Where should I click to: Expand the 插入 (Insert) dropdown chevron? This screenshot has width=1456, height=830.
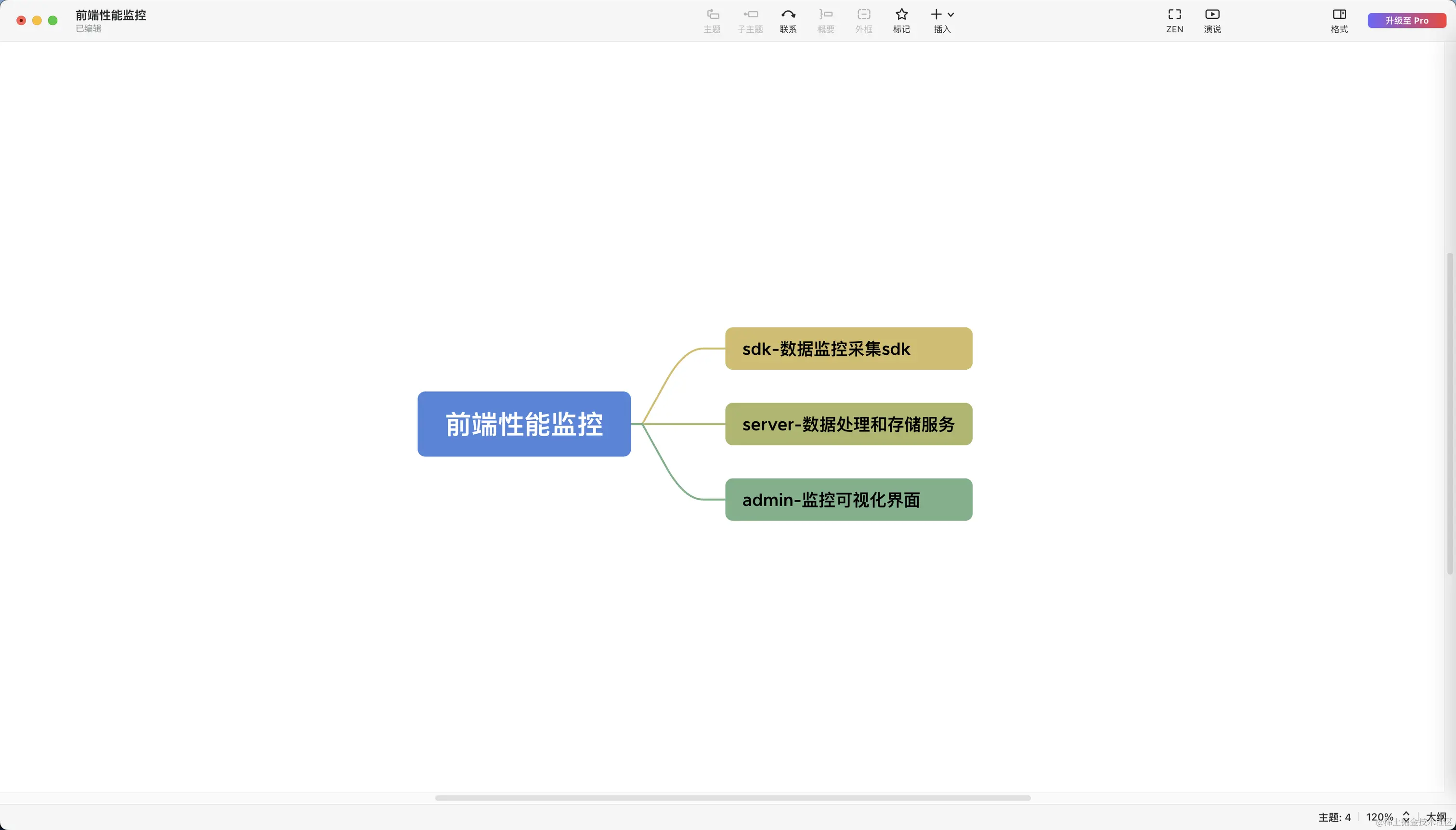point(951,15)
